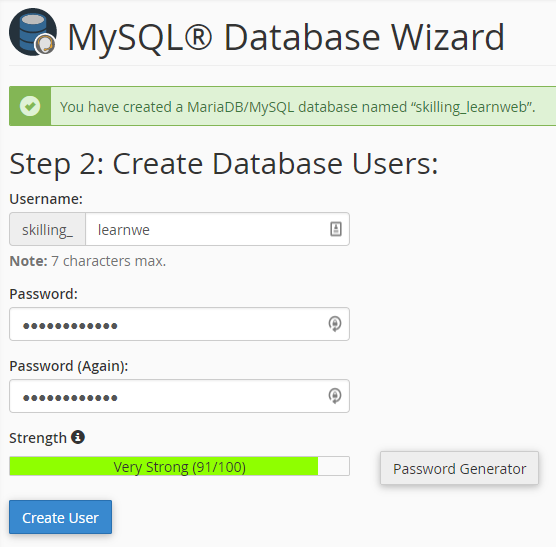The image size is (556, 547).
Task: Click the skilling_ username prefix box
Action: [x=48, y=229]
